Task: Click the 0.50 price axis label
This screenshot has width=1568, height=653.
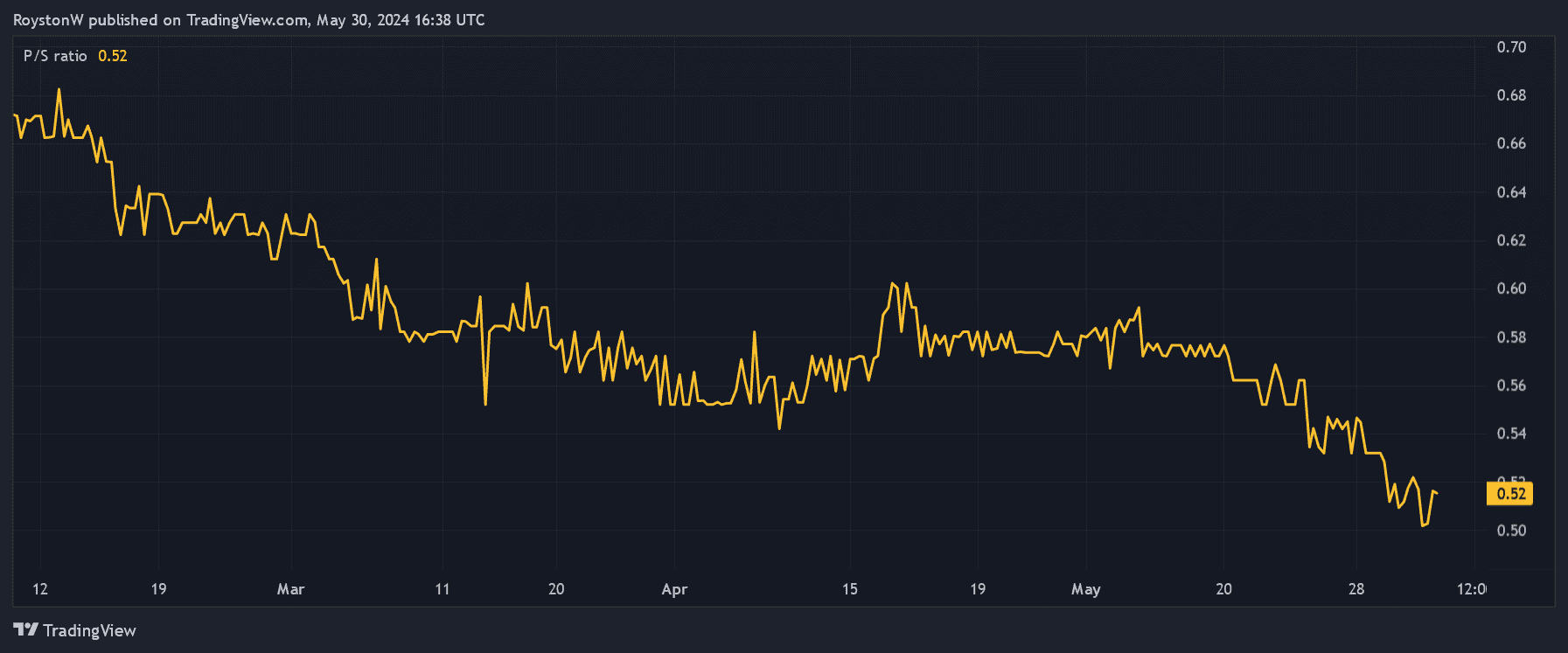Action: tap(1511, 531)
